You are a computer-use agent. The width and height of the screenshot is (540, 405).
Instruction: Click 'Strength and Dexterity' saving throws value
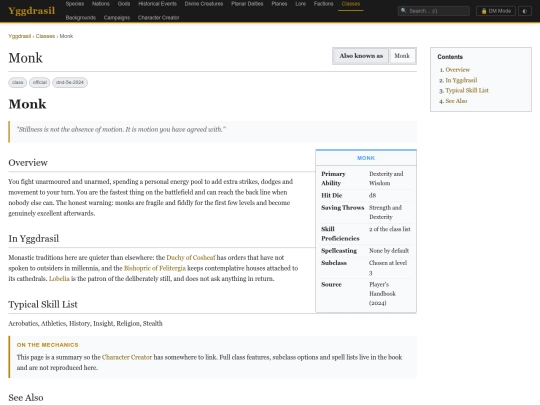click(385, 212)
